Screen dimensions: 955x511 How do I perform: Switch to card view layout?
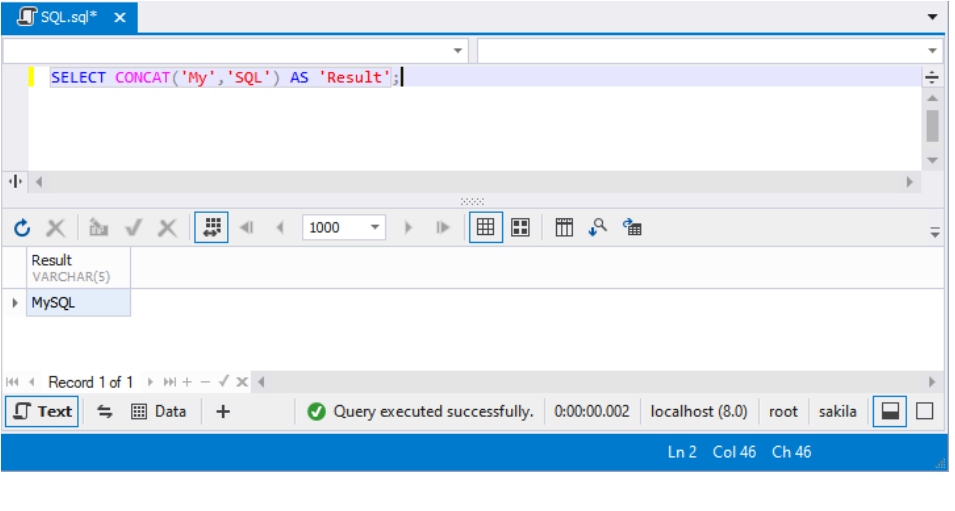(520, 228)
